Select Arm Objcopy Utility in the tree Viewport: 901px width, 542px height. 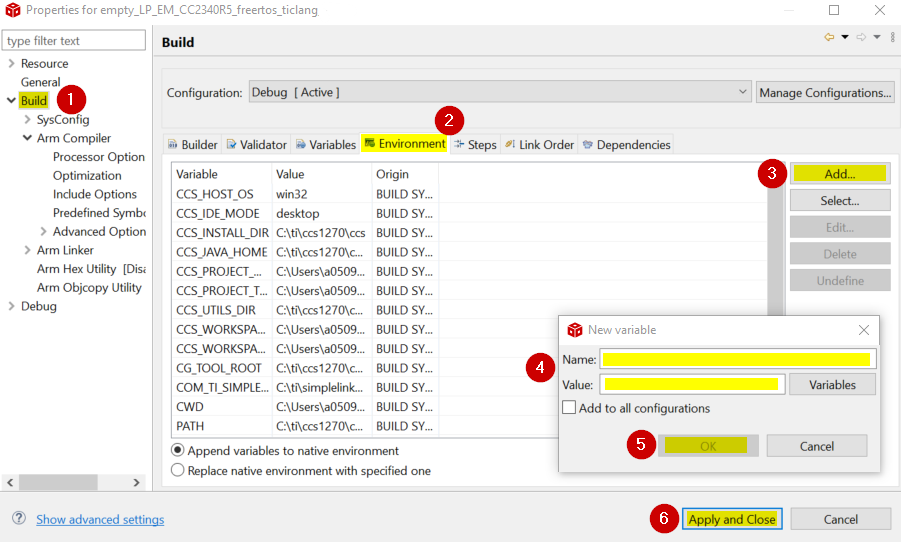point(89,287)
